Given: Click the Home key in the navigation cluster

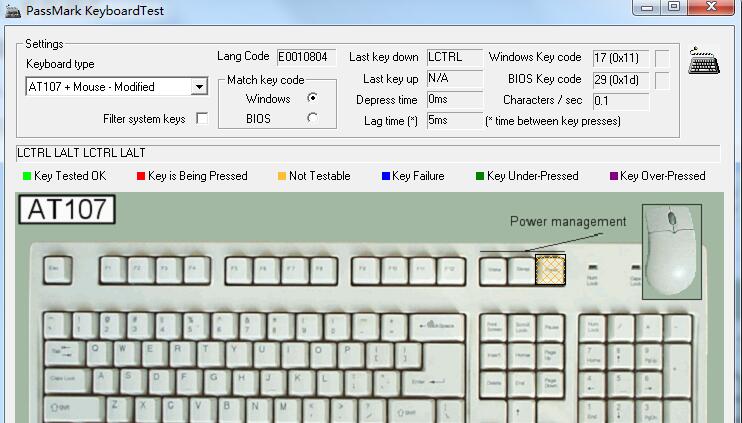Looking at the screenshot, I should click(x=522, y=357).
